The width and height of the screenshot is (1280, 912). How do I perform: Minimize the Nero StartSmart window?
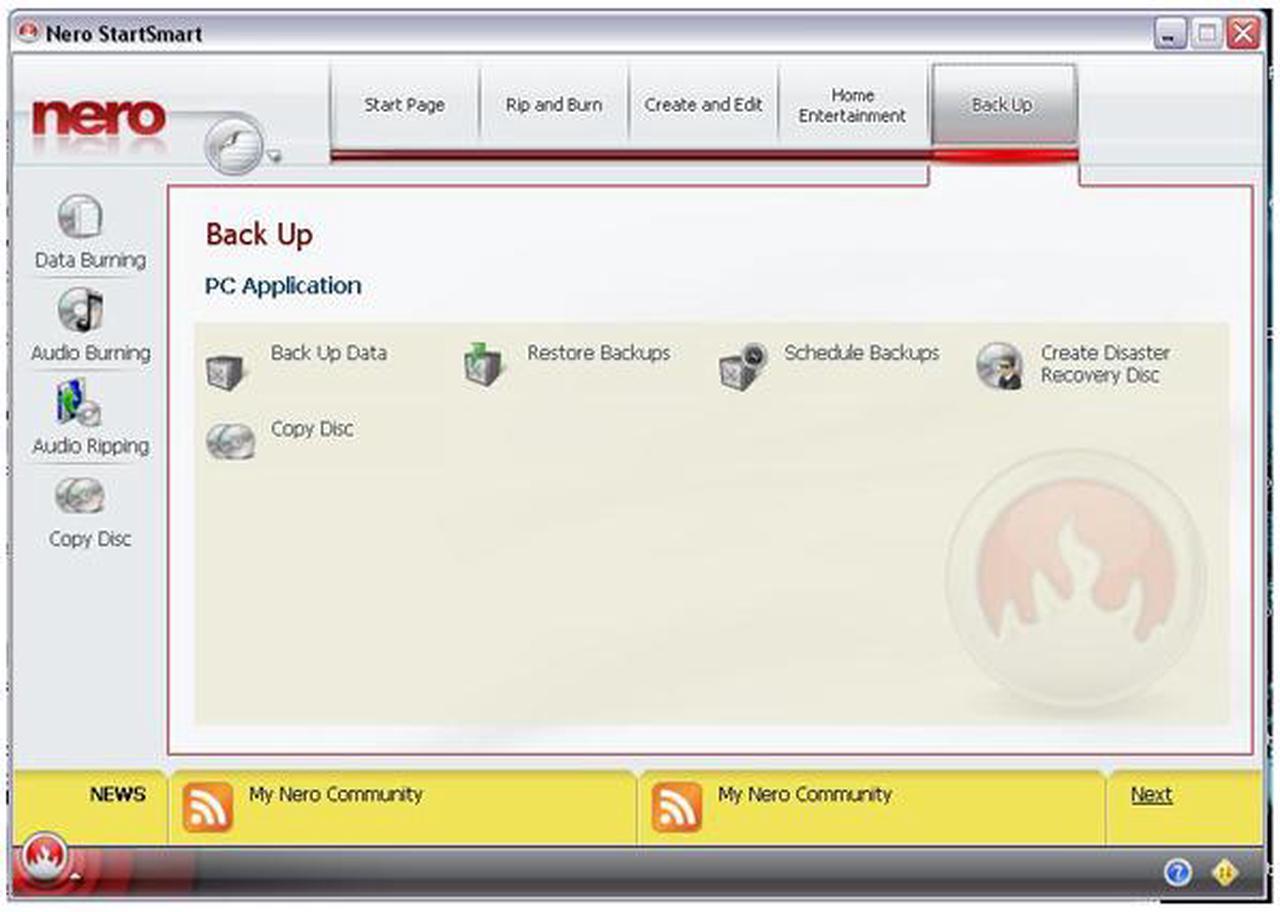tap(1171, 35)
